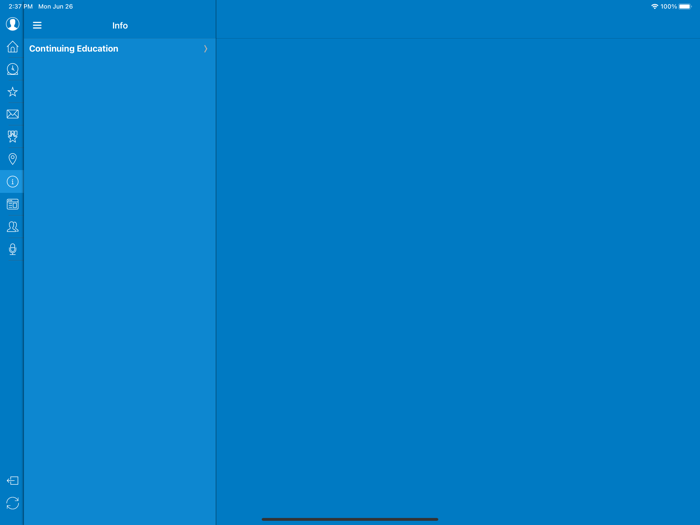Click the Info header title

pos(120,25)
